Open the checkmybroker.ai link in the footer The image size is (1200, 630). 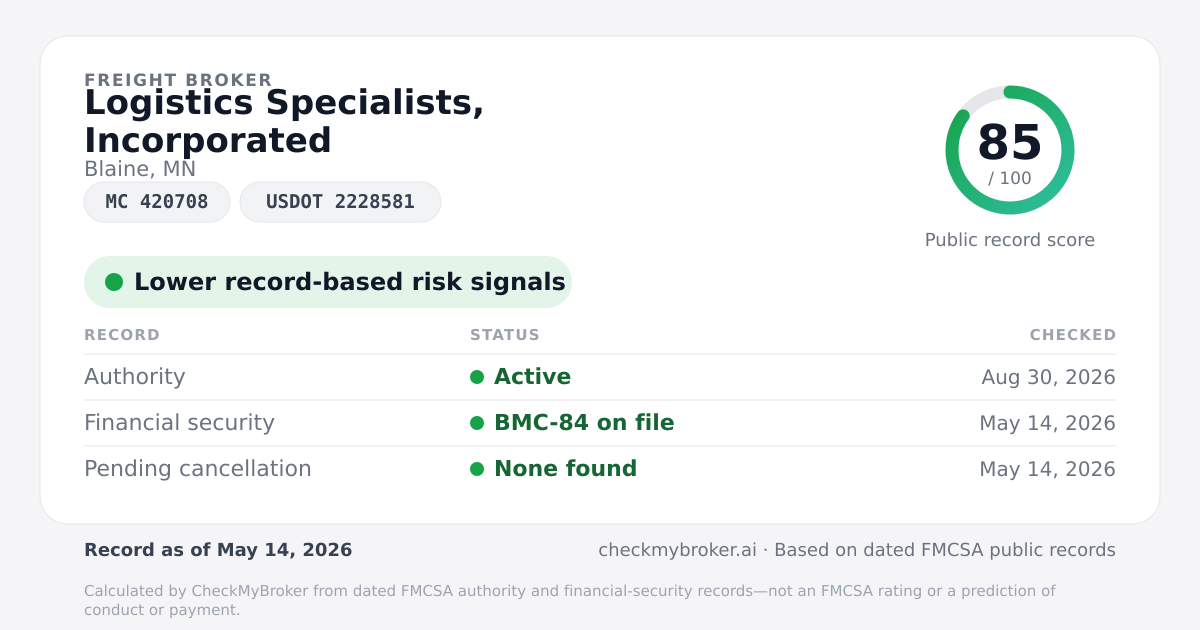click(677, 550)
